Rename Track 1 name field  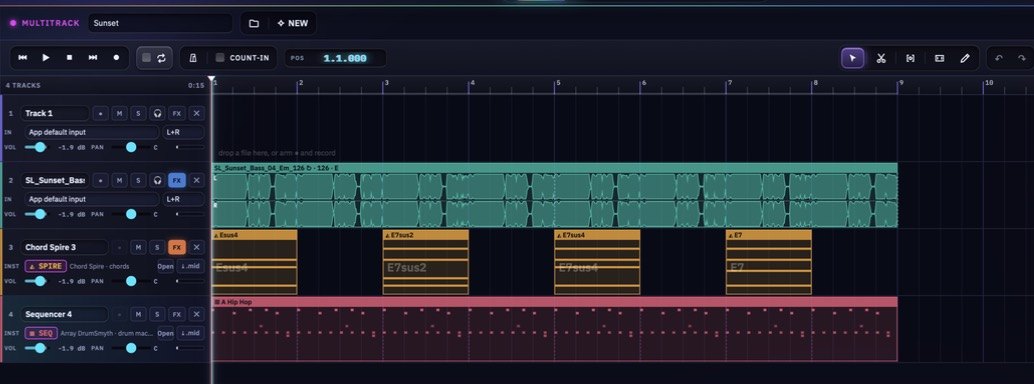point(55,113)
